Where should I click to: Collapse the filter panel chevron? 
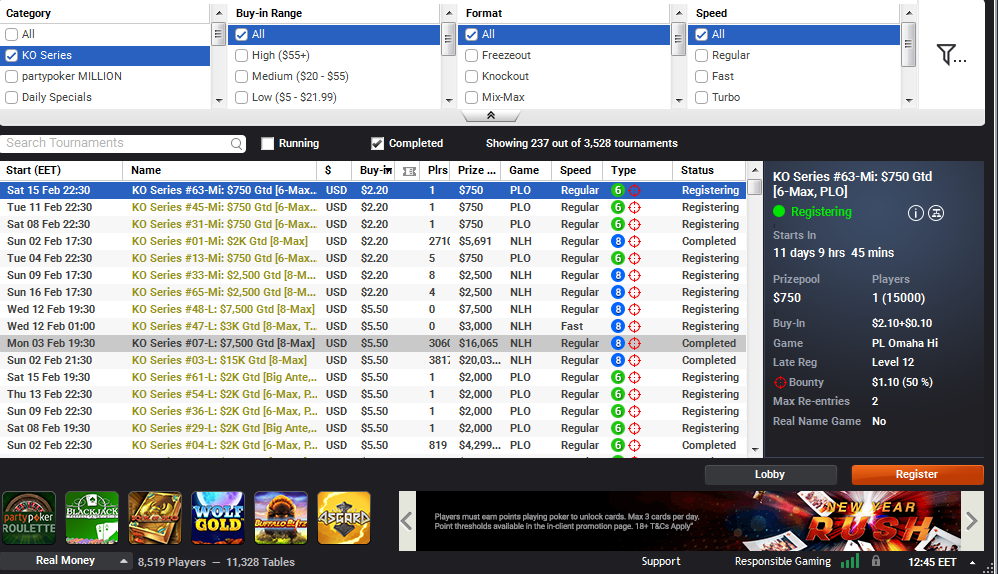[491, 116]
